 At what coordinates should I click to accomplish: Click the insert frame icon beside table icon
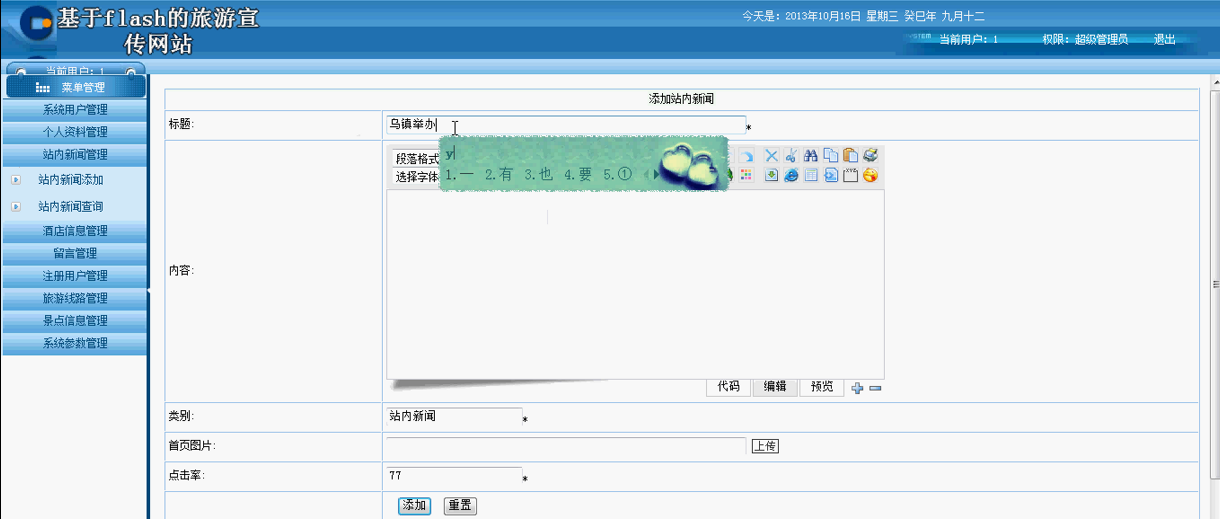(x=831, y=175)
